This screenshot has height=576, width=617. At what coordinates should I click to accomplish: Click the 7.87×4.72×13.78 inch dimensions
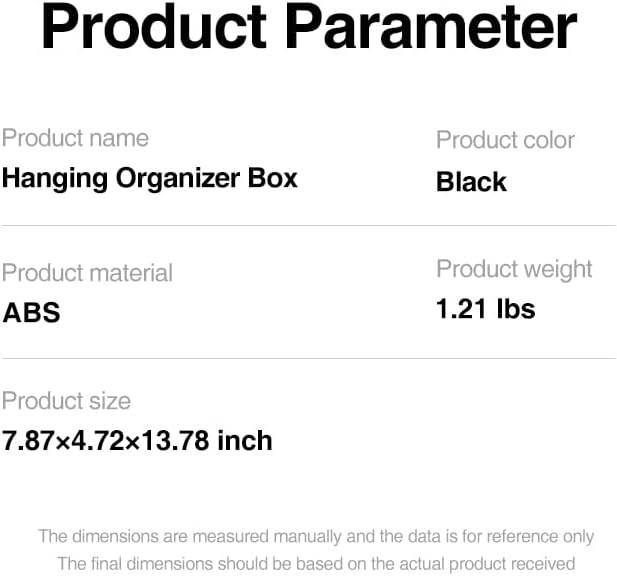pyautogui.click(x=137, y=440)
